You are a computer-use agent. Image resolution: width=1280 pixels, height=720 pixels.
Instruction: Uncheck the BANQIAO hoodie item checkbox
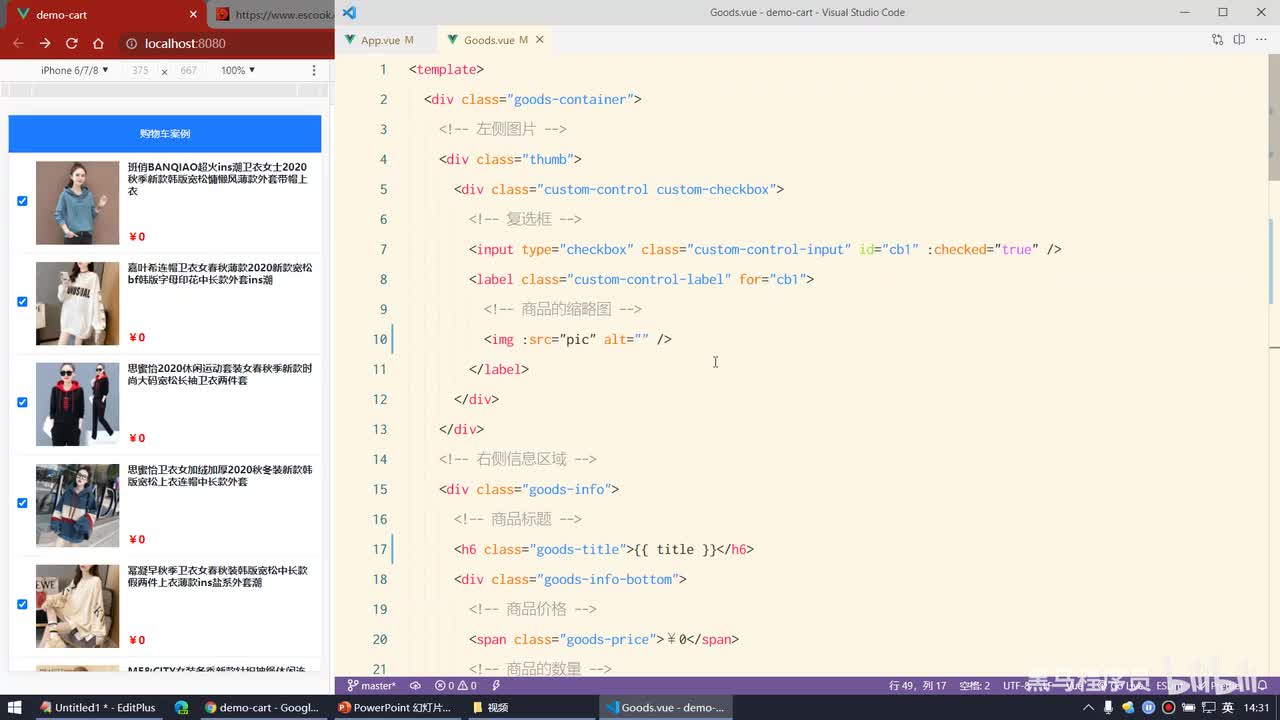(x=22, y=201)
